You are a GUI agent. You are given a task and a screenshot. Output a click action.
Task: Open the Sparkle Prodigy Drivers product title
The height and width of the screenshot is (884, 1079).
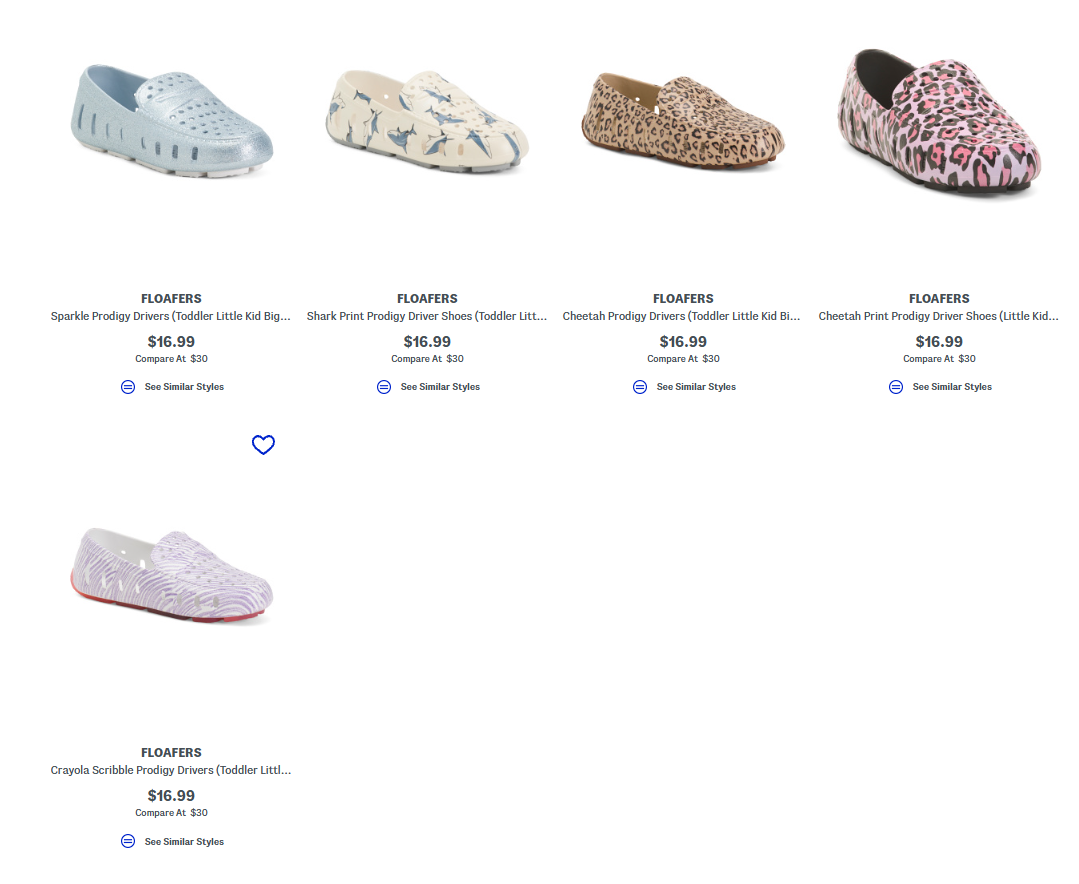(171, 316)
